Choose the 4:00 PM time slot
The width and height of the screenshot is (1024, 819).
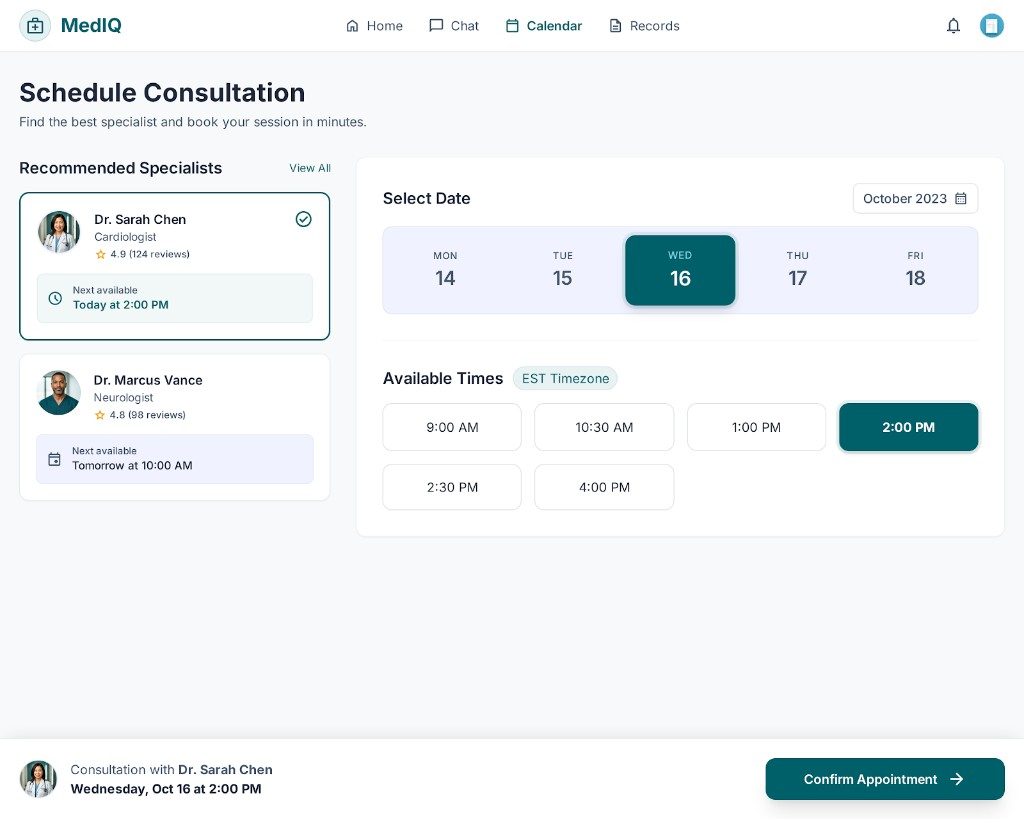604,487
